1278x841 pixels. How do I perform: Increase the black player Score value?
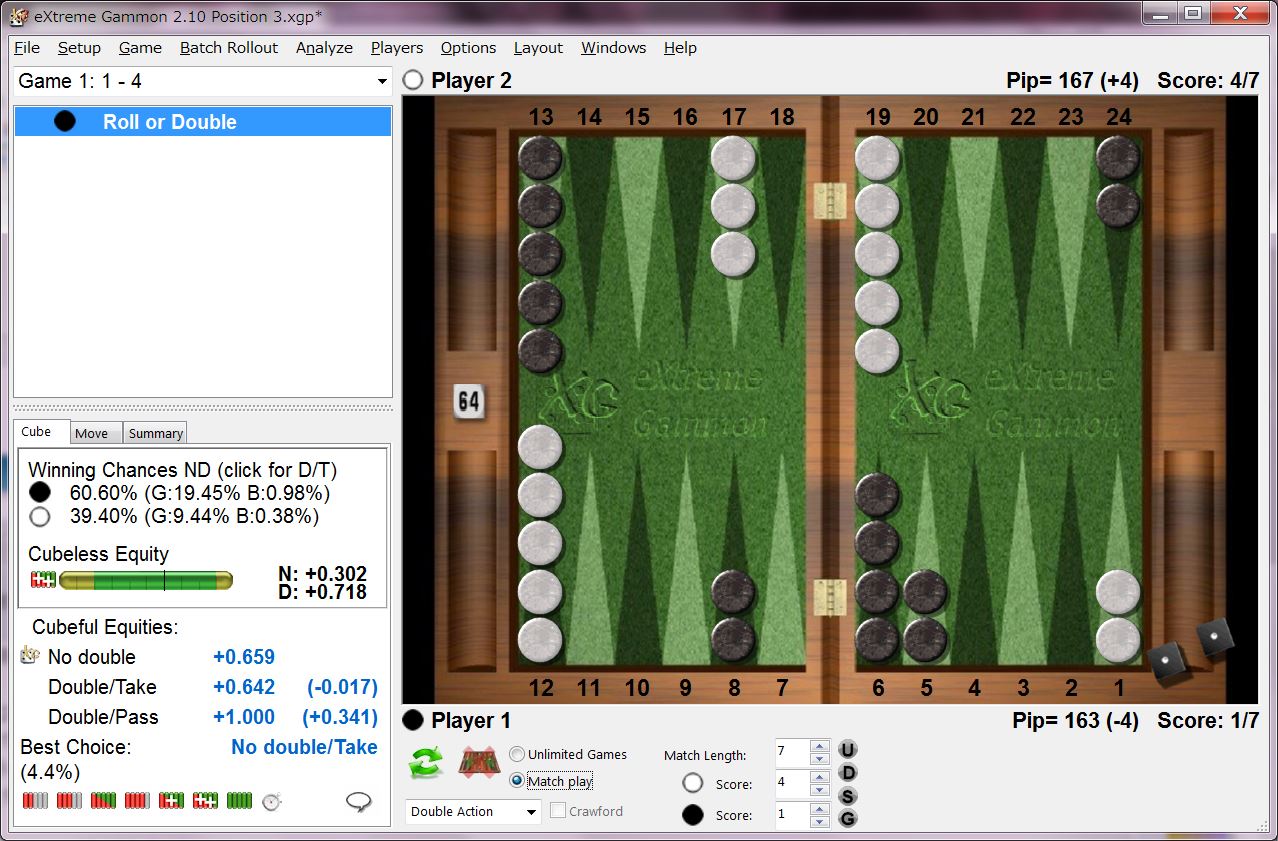(x=820, y=808)
